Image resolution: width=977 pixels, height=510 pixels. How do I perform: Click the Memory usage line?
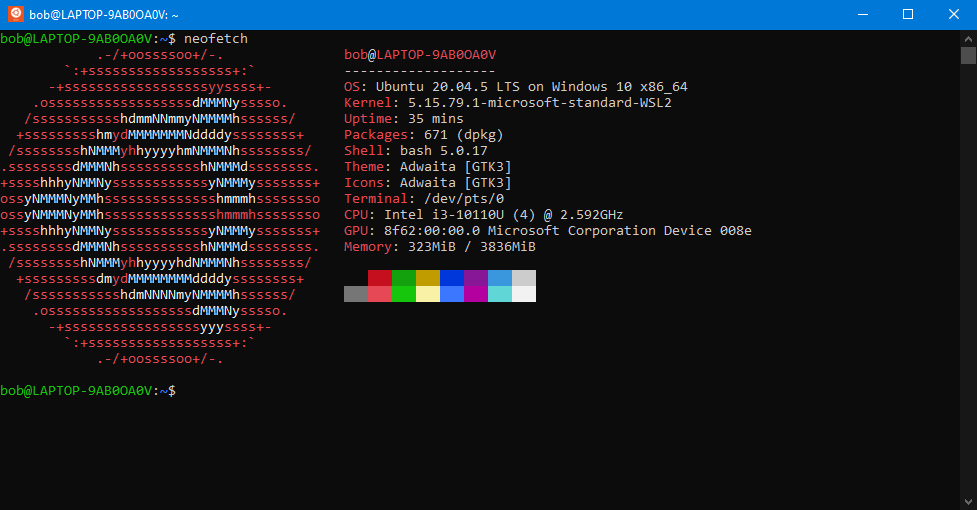pos(440,247)
